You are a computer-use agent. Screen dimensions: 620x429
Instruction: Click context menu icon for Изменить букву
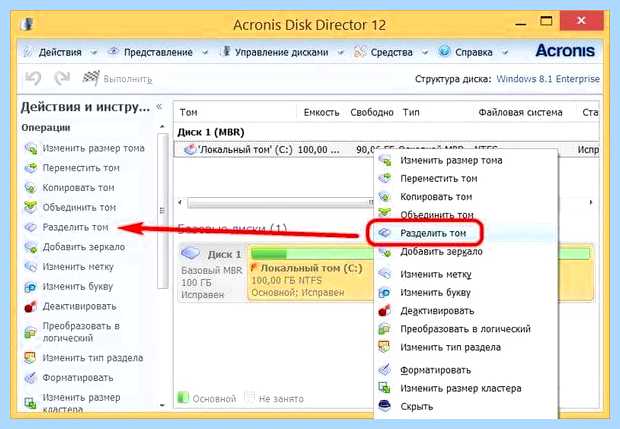pos(385,293)
